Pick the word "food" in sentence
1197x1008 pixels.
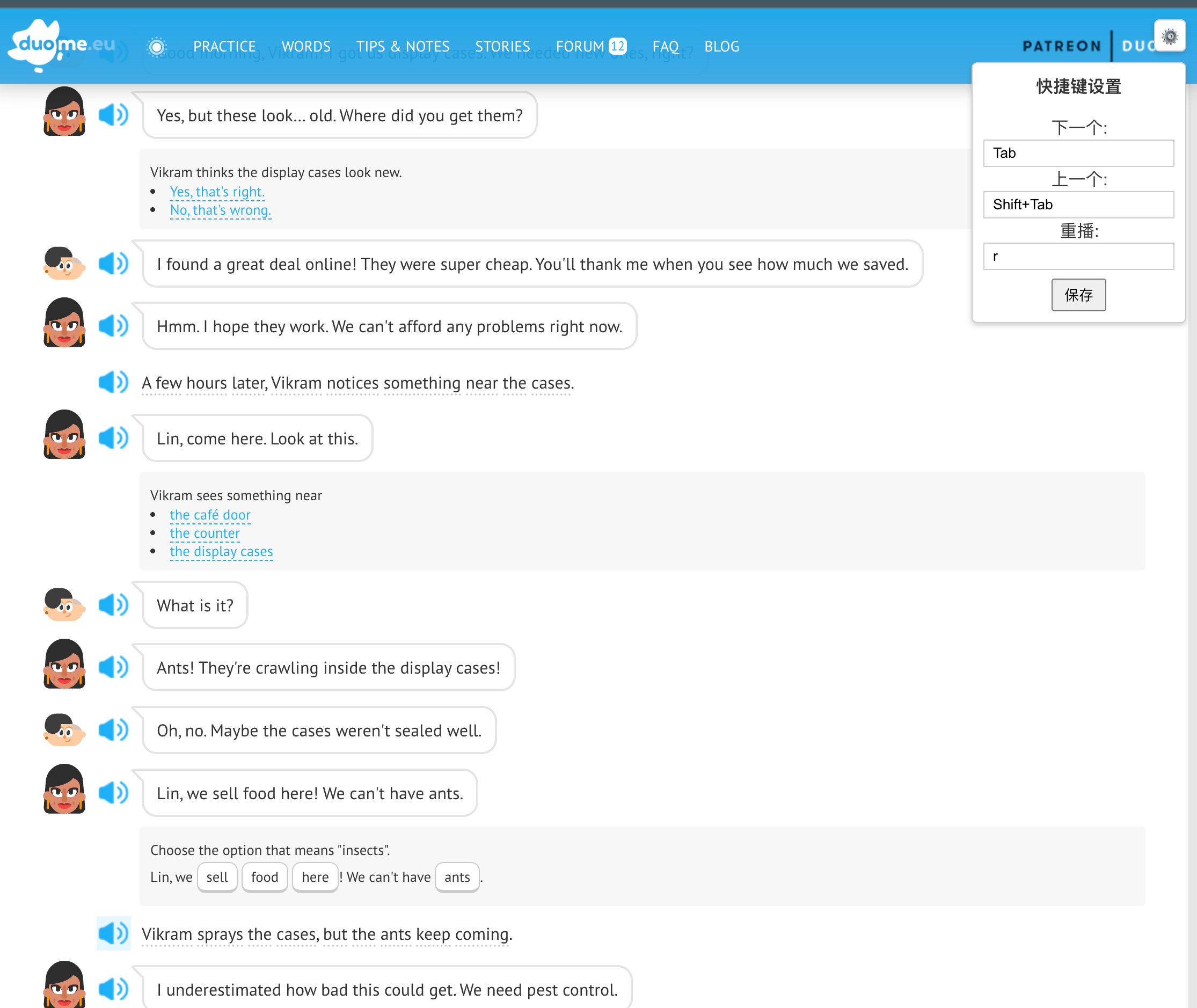pyautogui.click(x=264, y=876)
